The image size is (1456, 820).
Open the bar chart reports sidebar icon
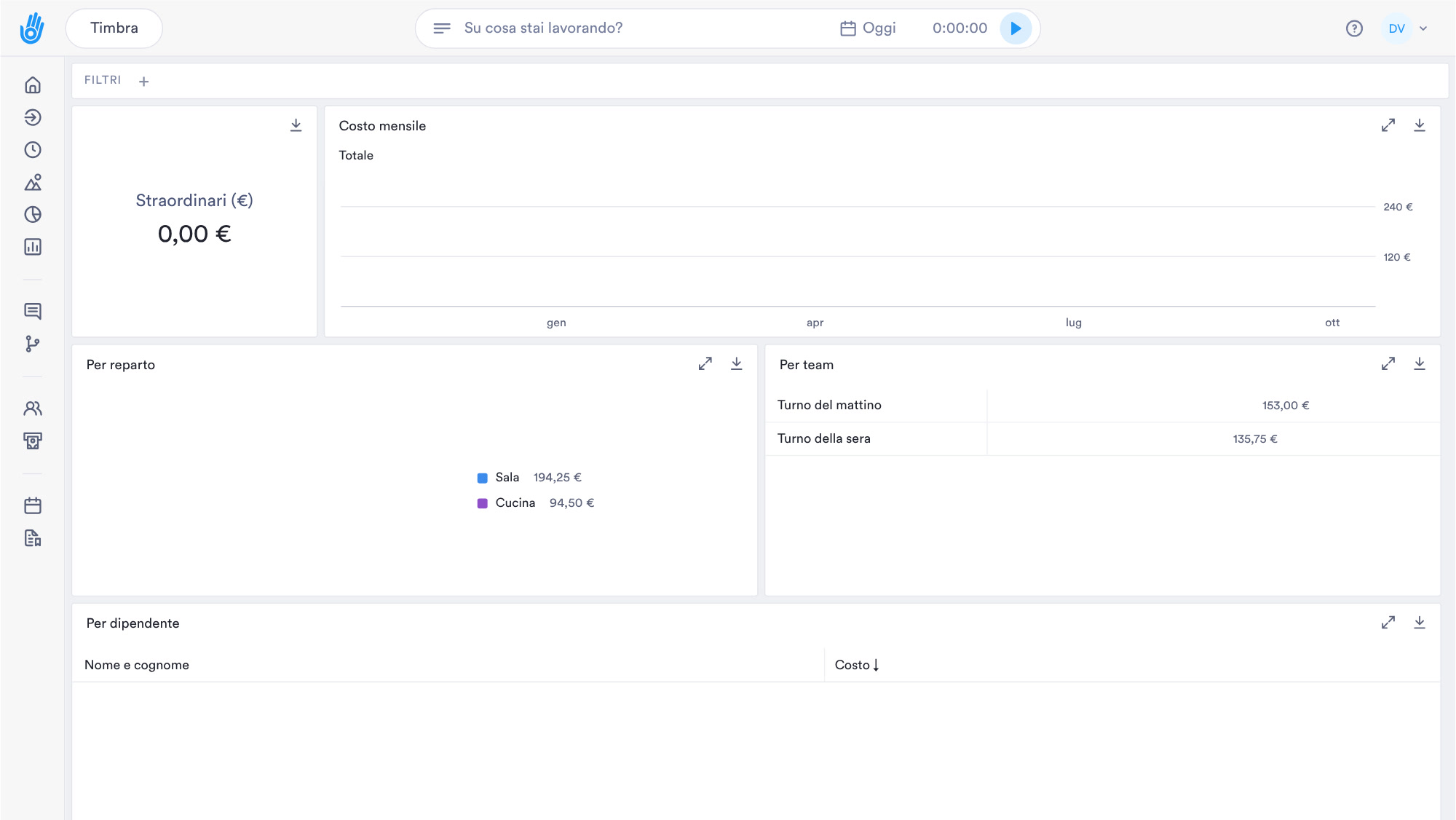pos(33,247)
